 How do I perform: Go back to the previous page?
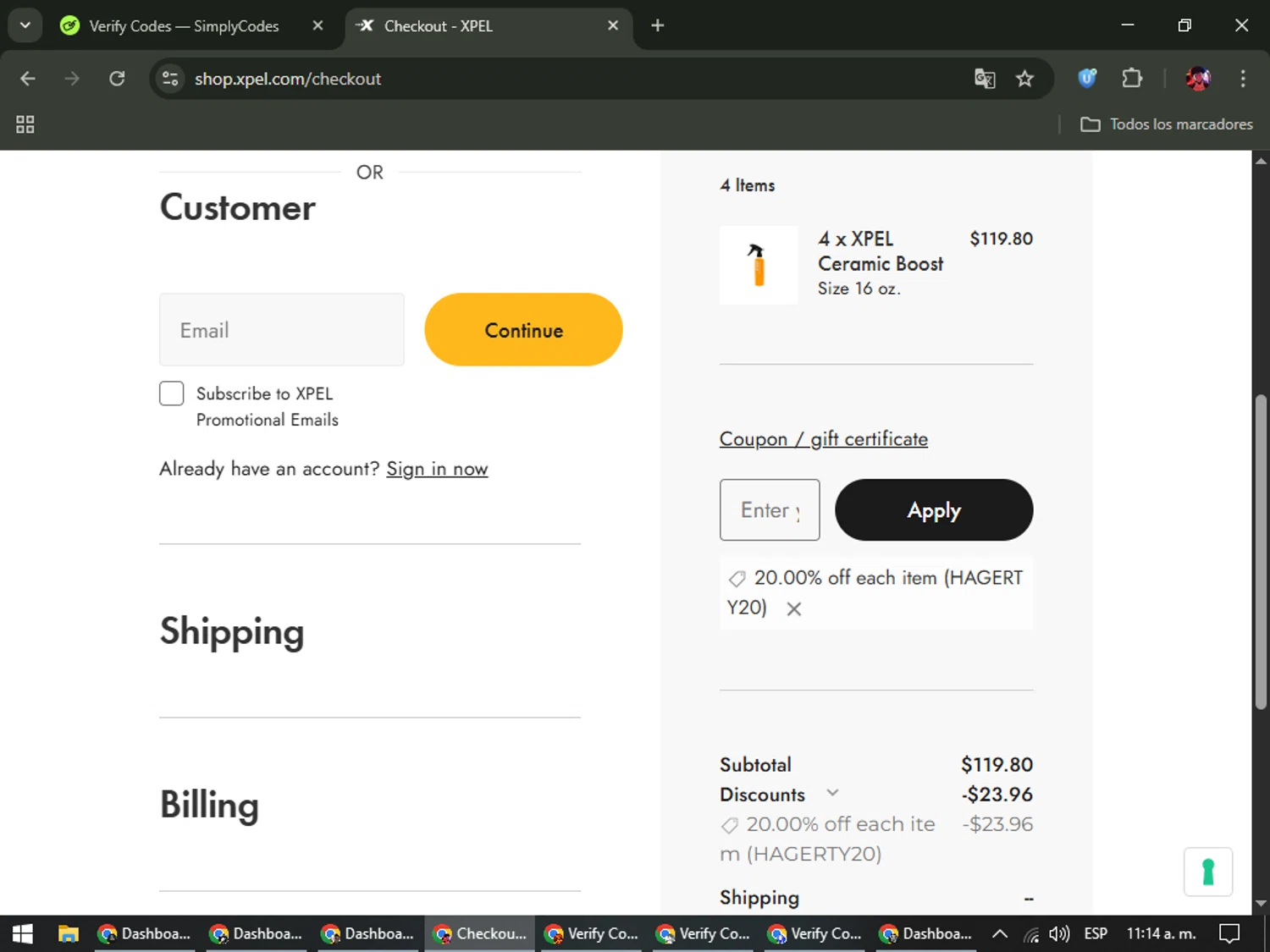click(x=27, y=79)
